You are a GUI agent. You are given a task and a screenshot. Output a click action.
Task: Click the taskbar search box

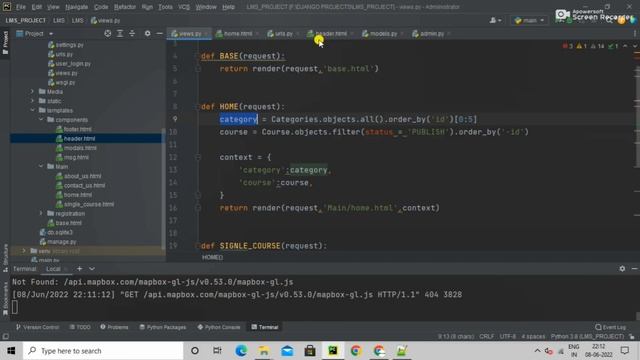coord(103,351)
